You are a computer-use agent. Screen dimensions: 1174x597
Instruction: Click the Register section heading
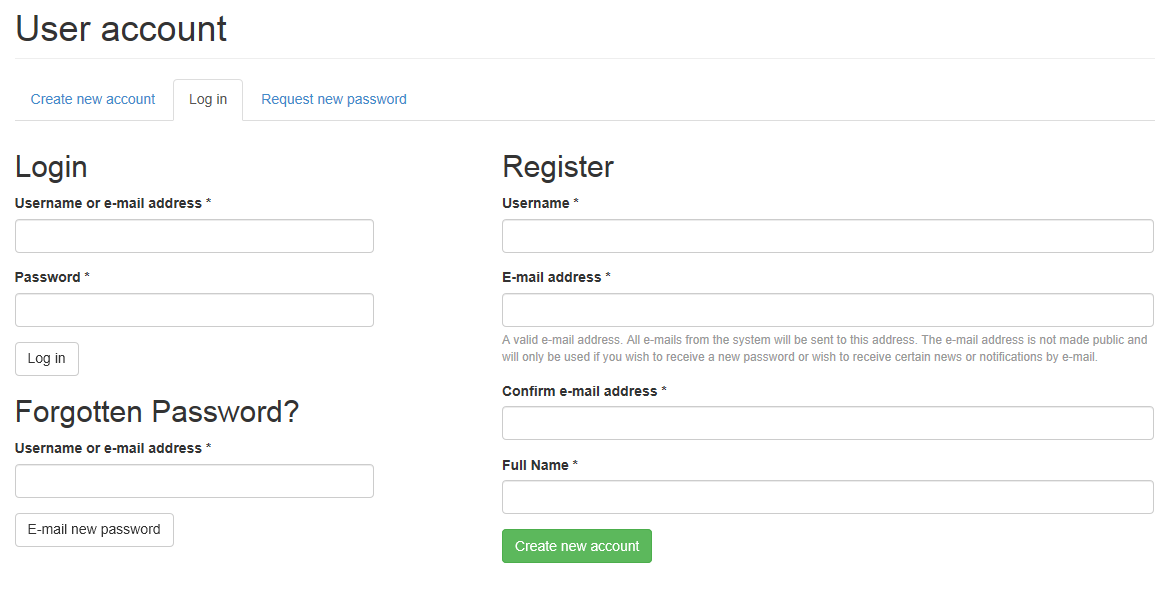tap(558, 166)
